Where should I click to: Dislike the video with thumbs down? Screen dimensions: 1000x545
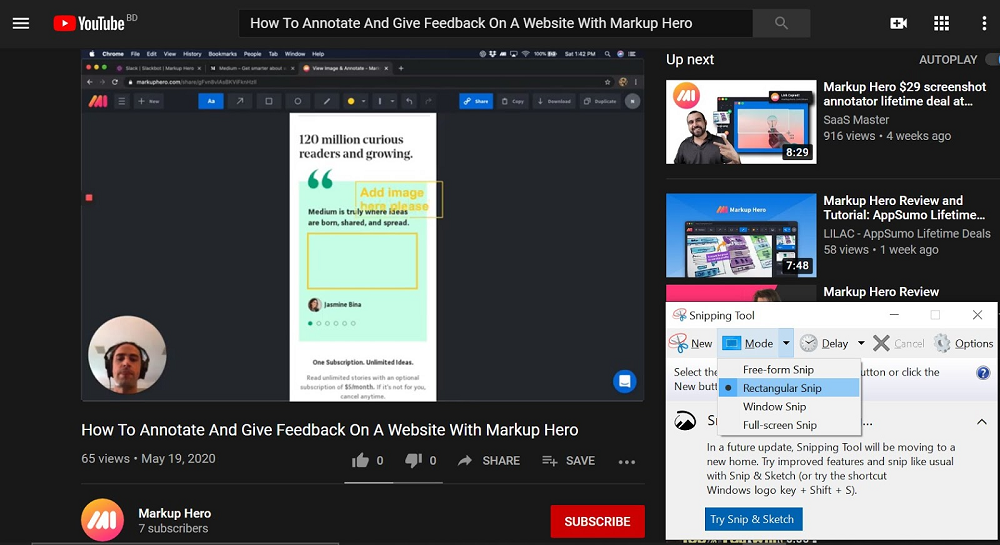click(414, 460)
